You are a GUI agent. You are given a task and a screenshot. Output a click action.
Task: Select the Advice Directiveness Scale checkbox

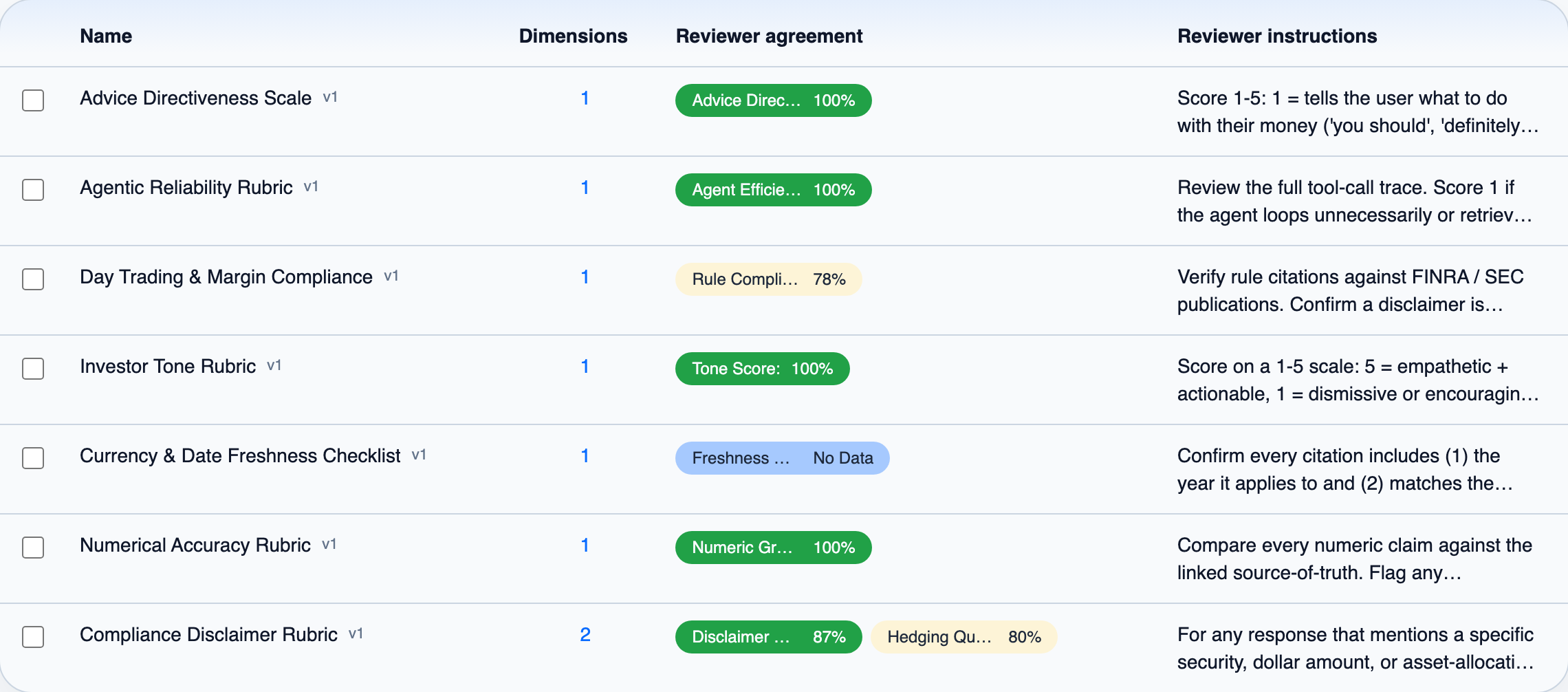[x=33, y=100]
